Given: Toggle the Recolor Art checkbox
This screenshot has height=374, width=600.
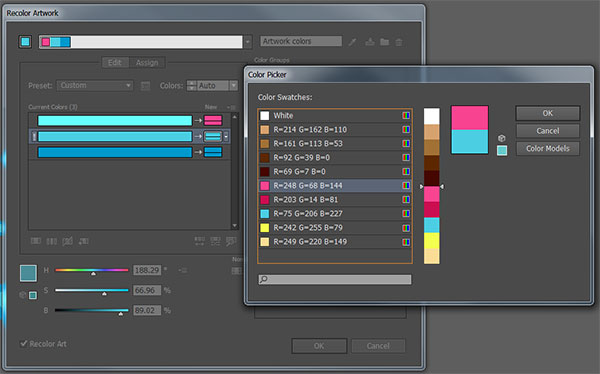Looking at the screenshot, I should tap(24, 343).
